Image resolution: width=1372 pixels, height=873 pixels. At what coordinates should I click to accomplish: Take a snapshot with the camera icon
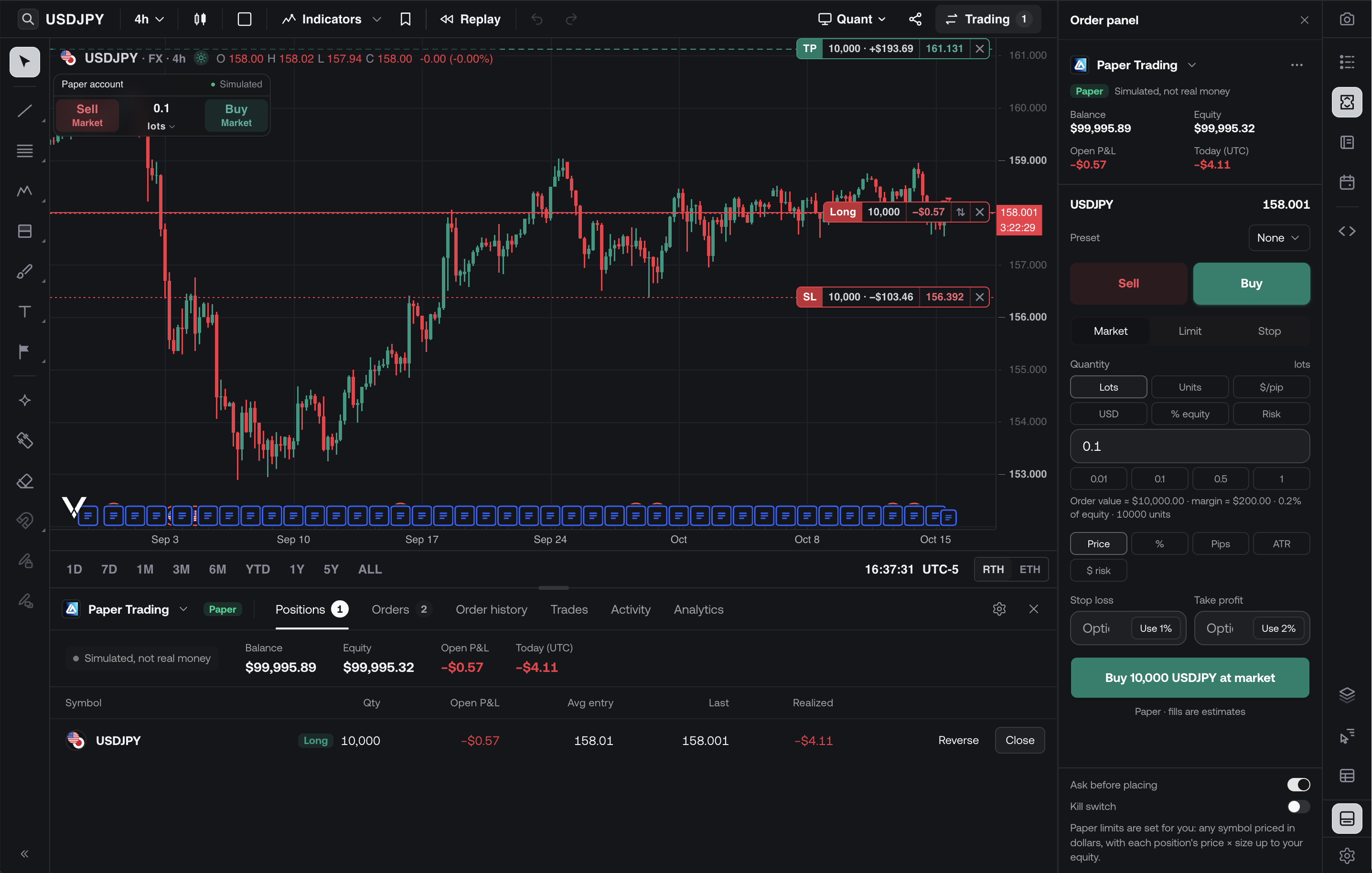(1347, 20)
